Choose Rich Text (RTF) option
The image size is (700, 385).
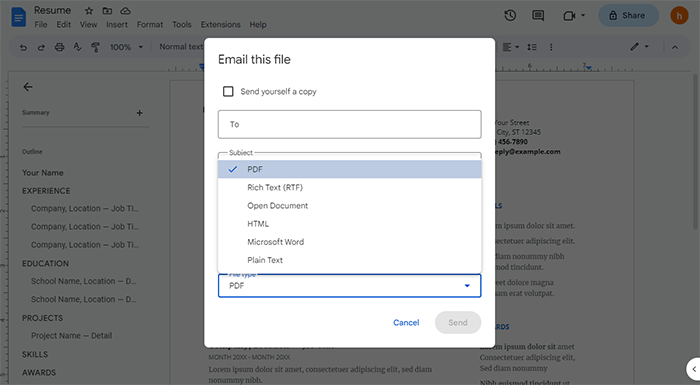pyautogui.click(x=350, y=188)
